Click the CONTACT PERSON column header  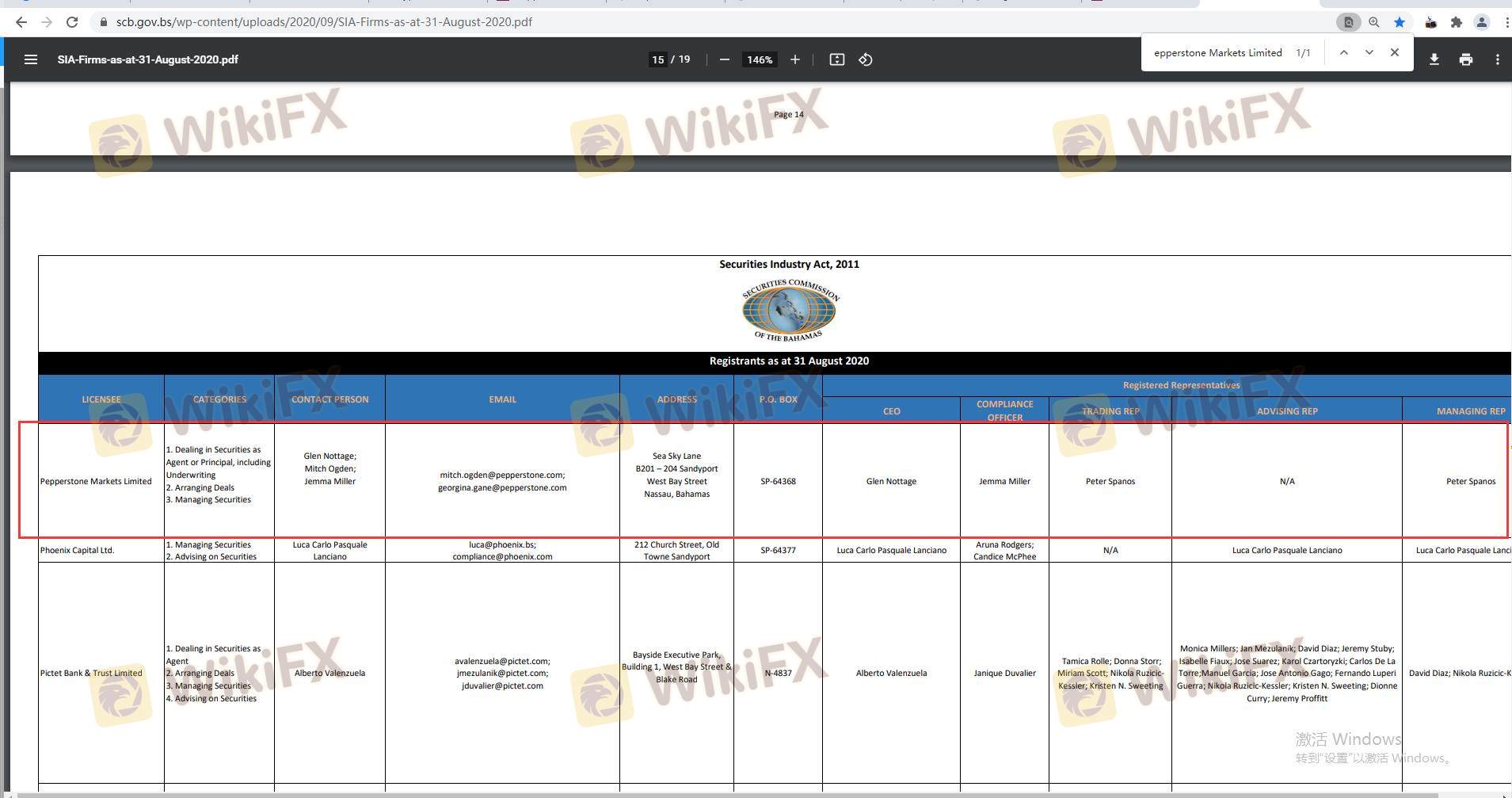coord(329,399)
